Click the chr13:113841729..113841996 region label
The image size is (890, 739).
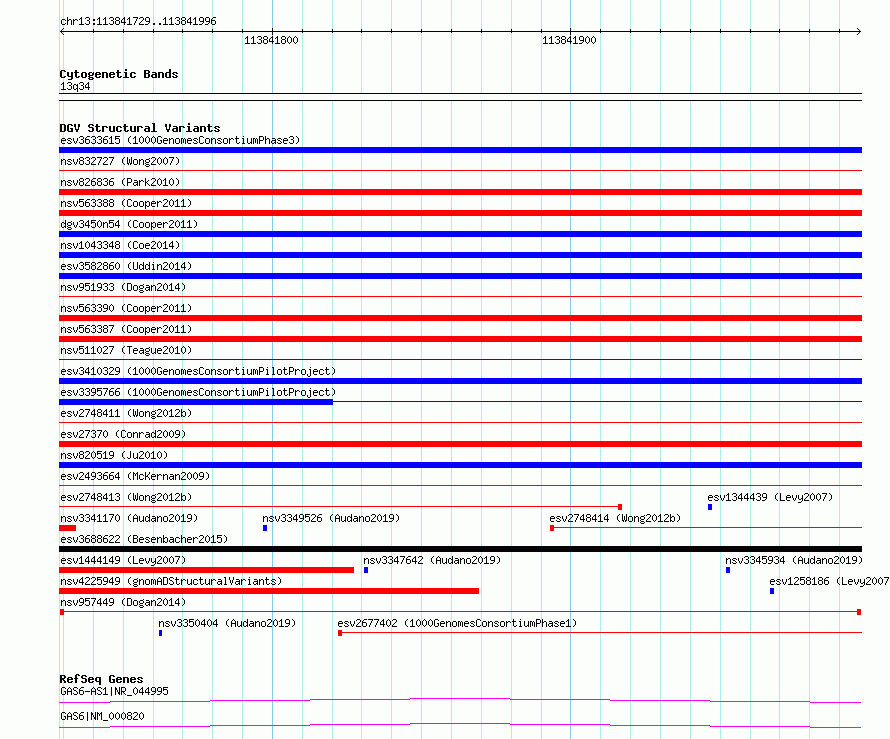coord(138,21)
